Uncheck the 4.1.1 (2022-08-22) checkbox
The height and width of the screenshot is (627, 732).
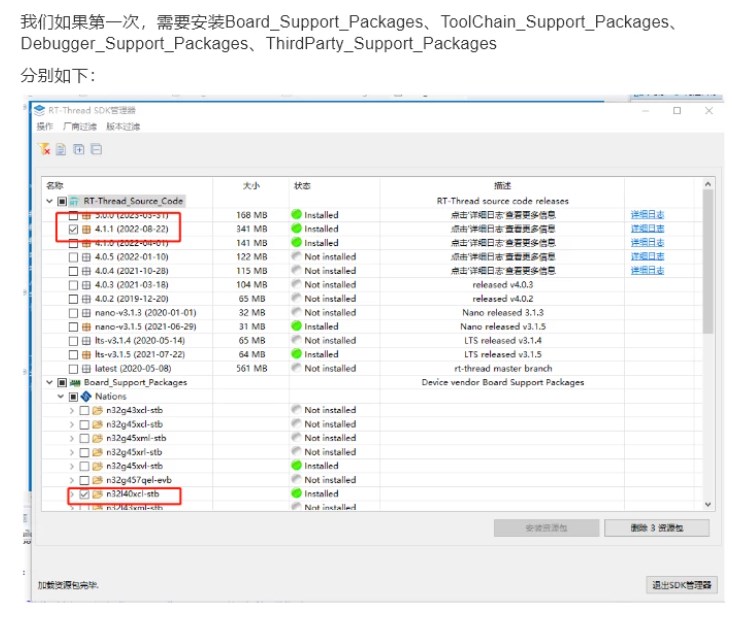73,229
